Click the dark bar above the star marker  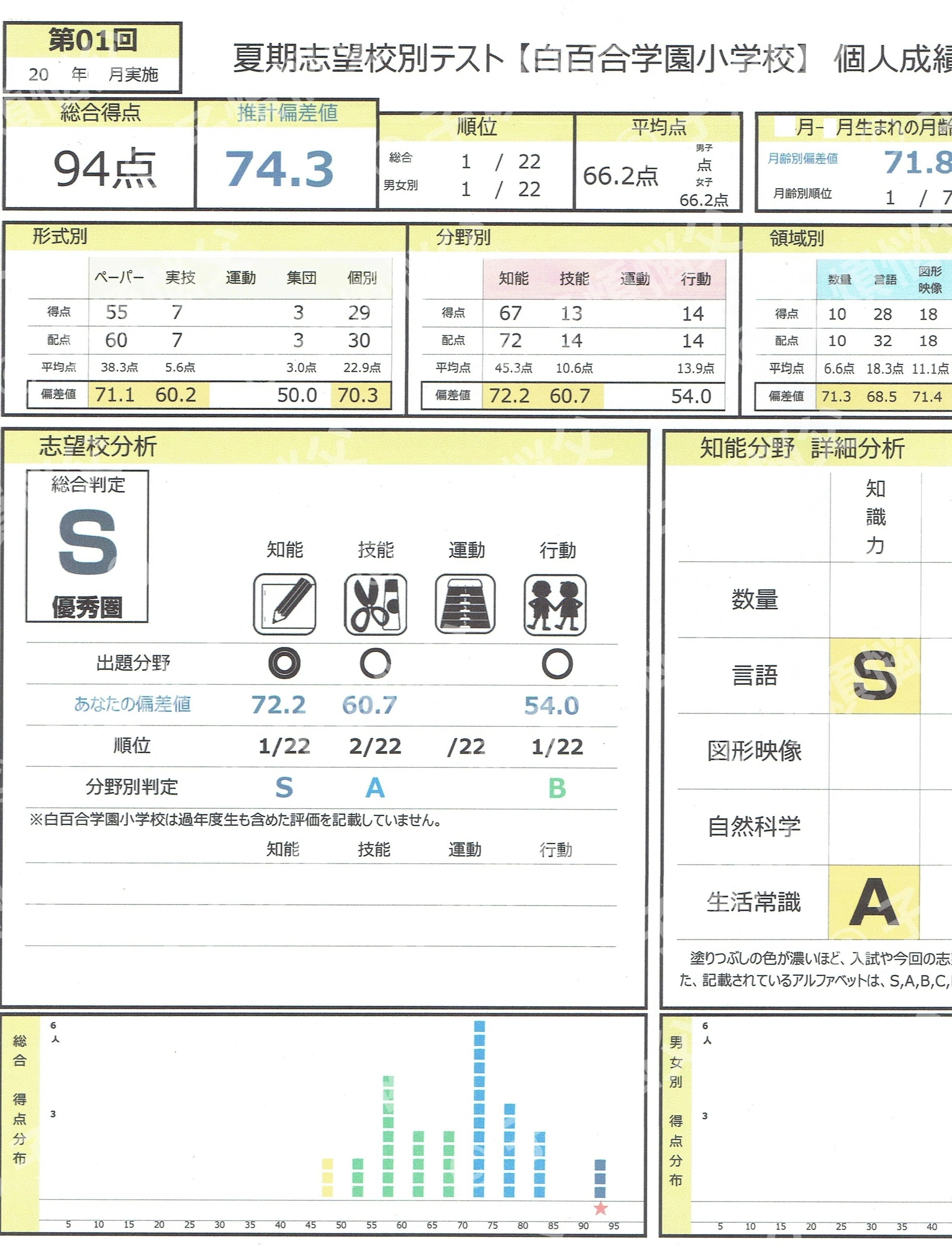pos(600,1179)
